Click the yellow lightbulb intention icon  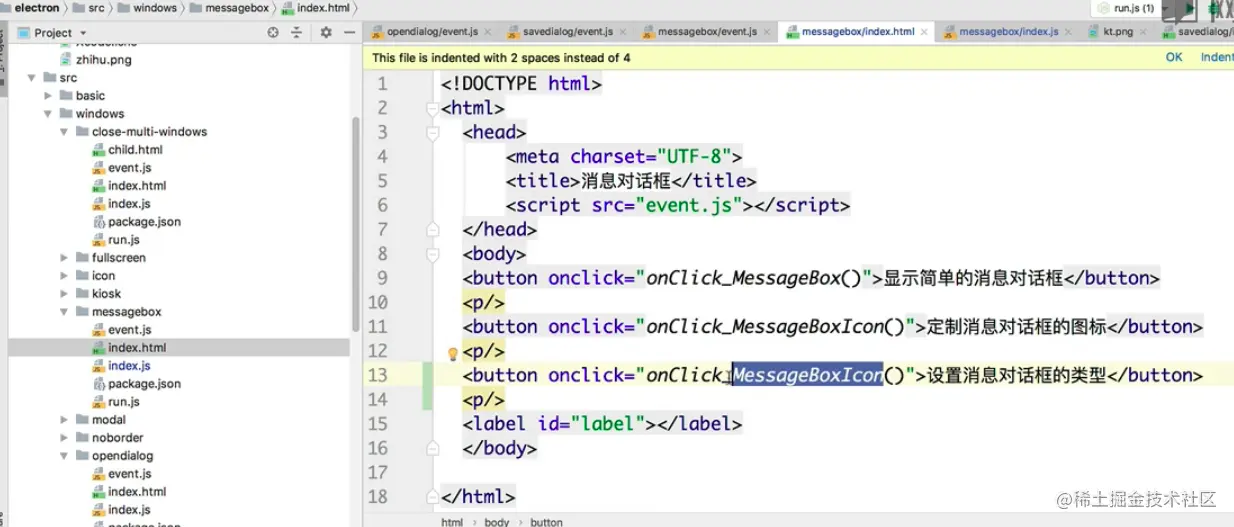pyautogui.click(x=452, y=353)
